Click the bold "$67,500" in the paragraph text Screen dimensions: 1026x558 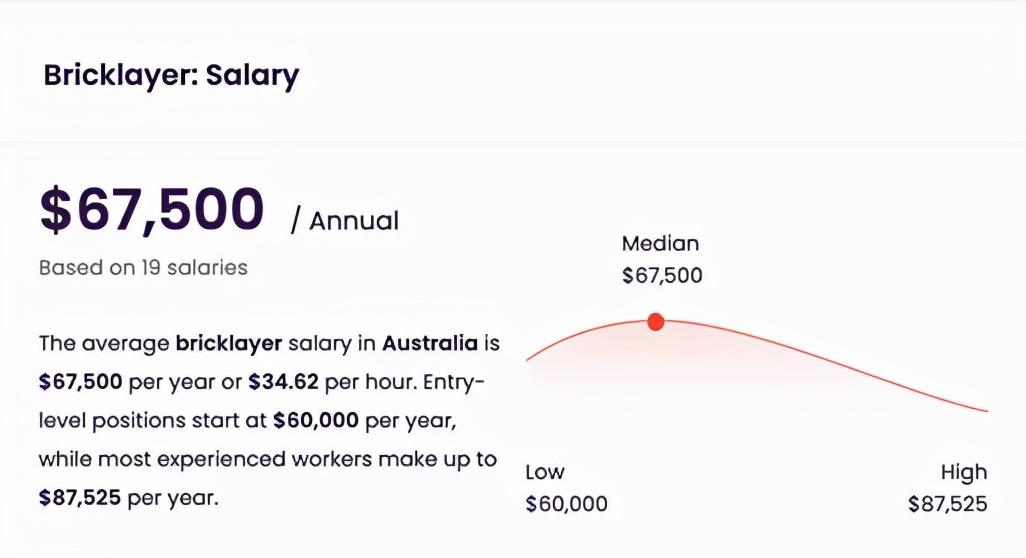[x=80, y=382]
